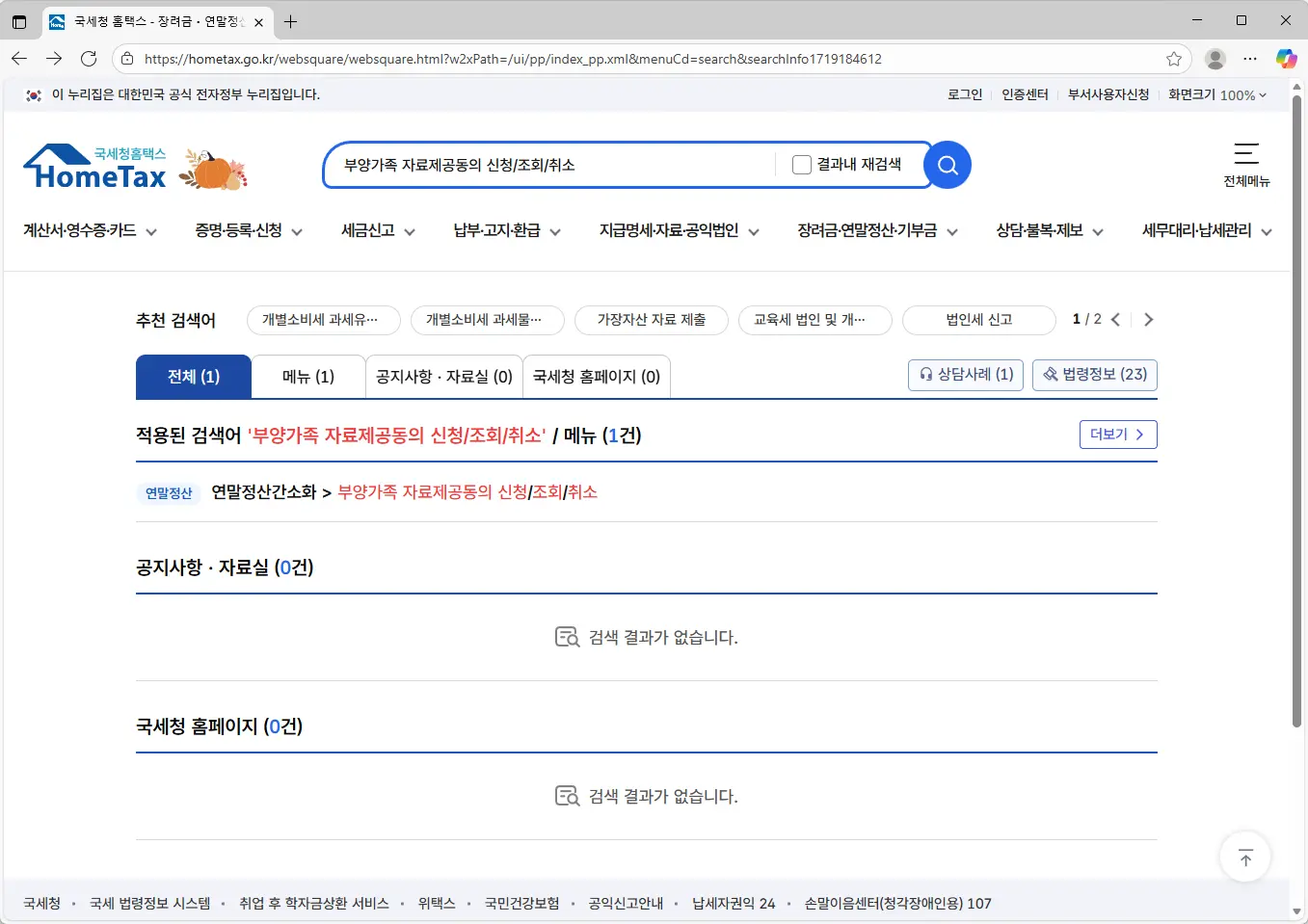Click the 더보기 button

(1117, 434)
